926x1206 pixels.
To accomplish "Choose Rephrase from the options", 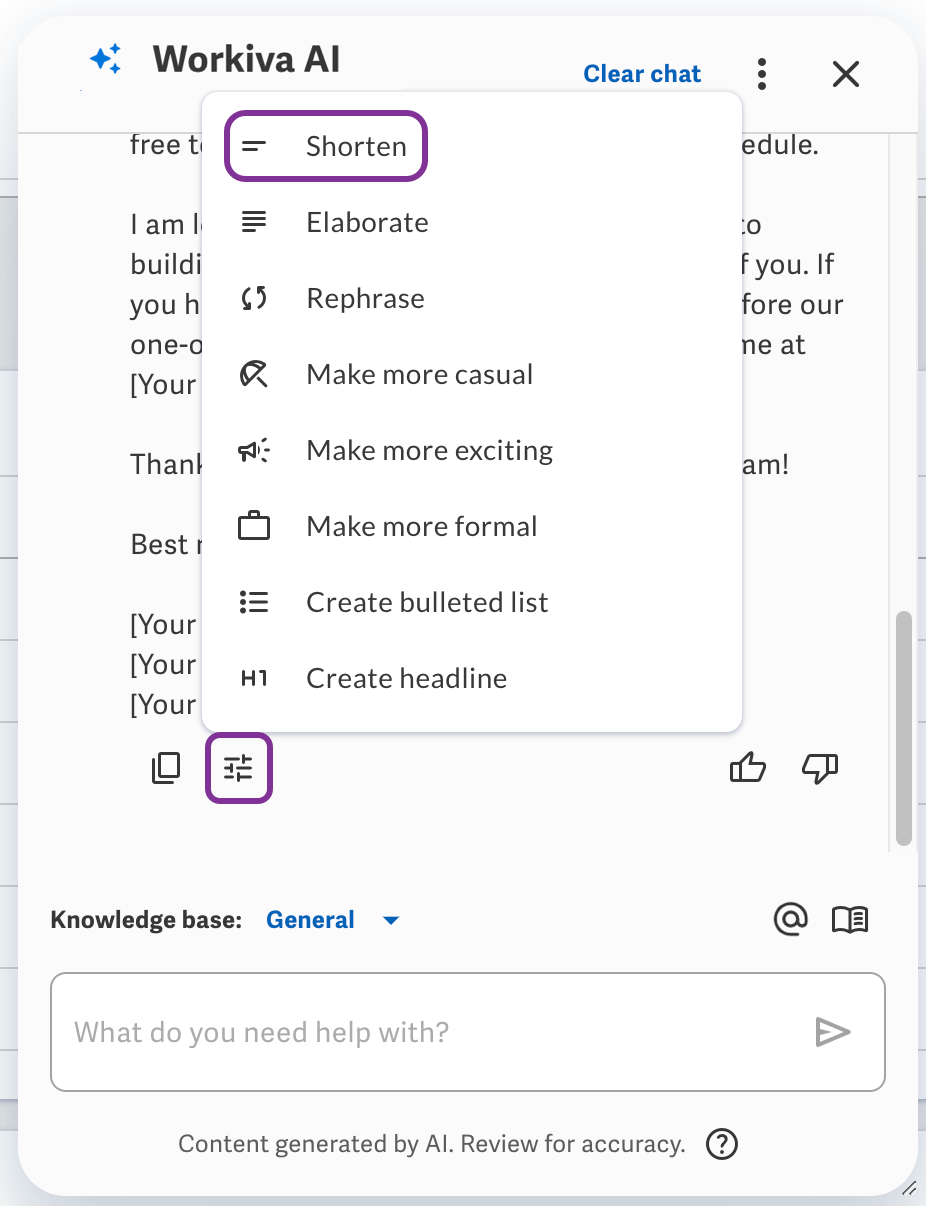I will tap(365, 298).
